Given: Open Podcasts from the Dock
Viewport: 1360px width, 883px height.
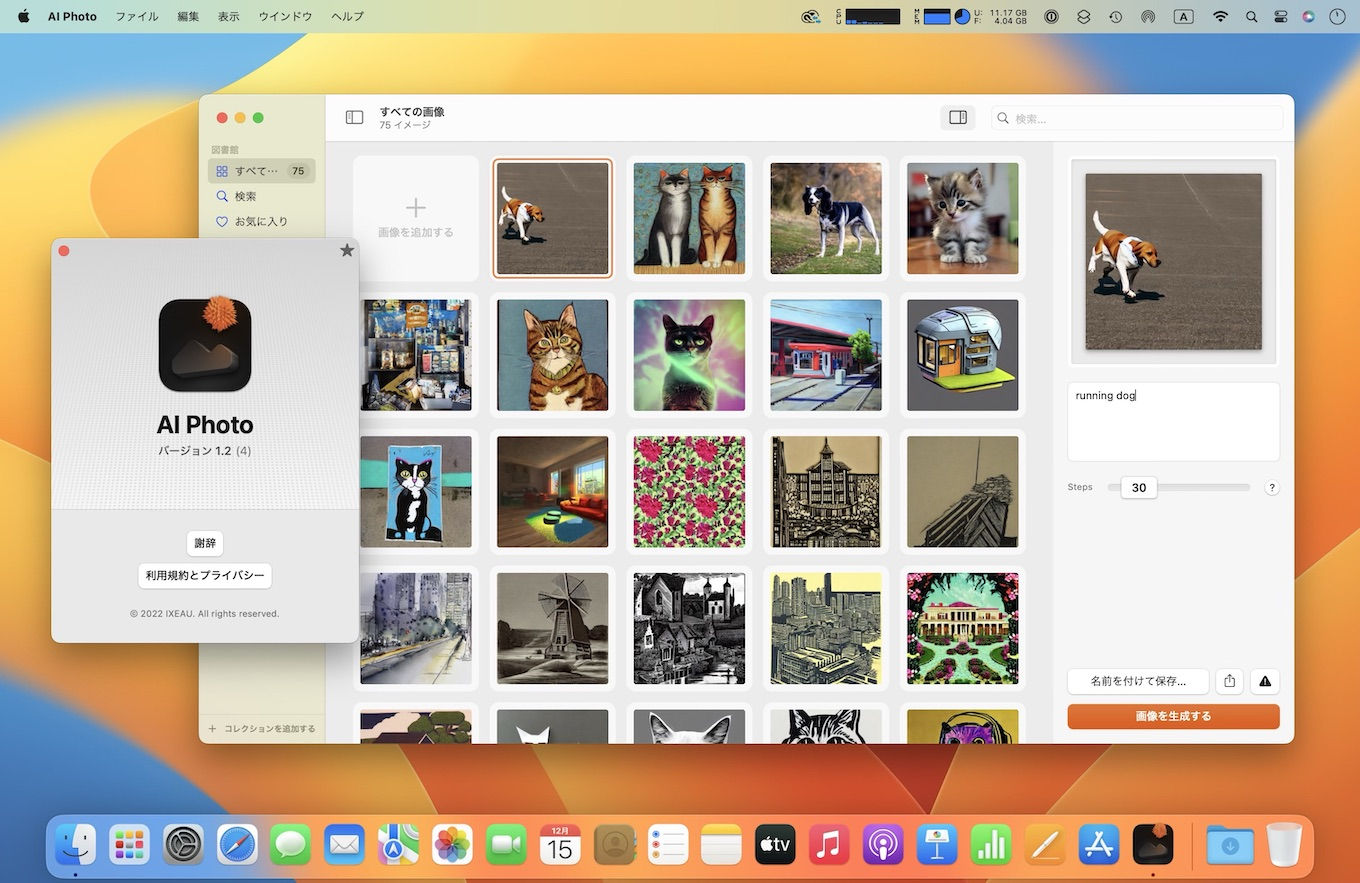Looking at the screenshot, I should click(884, 845).
